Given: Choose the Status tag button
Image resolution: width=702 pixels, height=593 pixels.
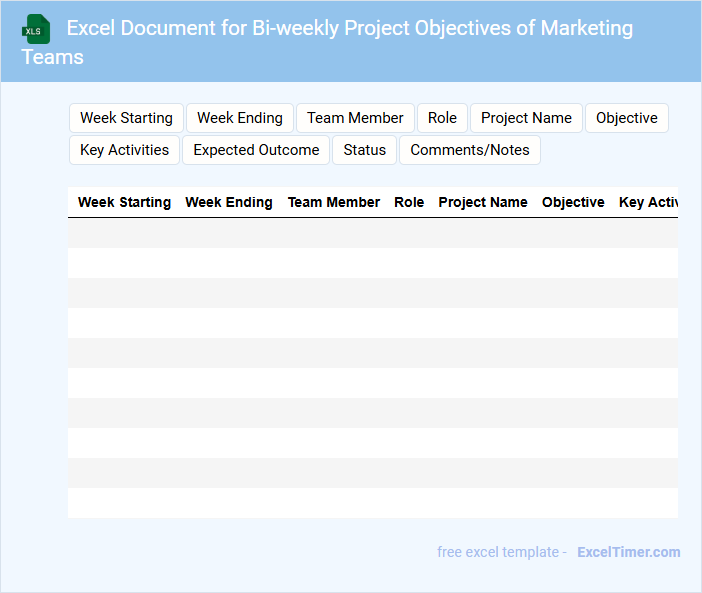Looking at the screenshot, I should click(364, 150).
